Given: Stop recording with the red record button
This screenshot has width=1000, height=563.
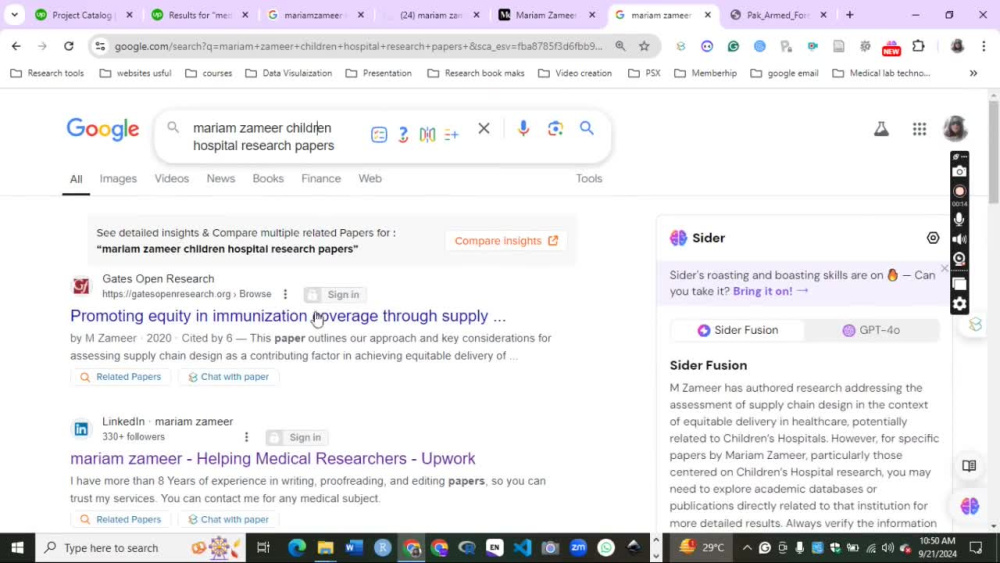Looking at the screenshot, I should [x=959, y=191].
